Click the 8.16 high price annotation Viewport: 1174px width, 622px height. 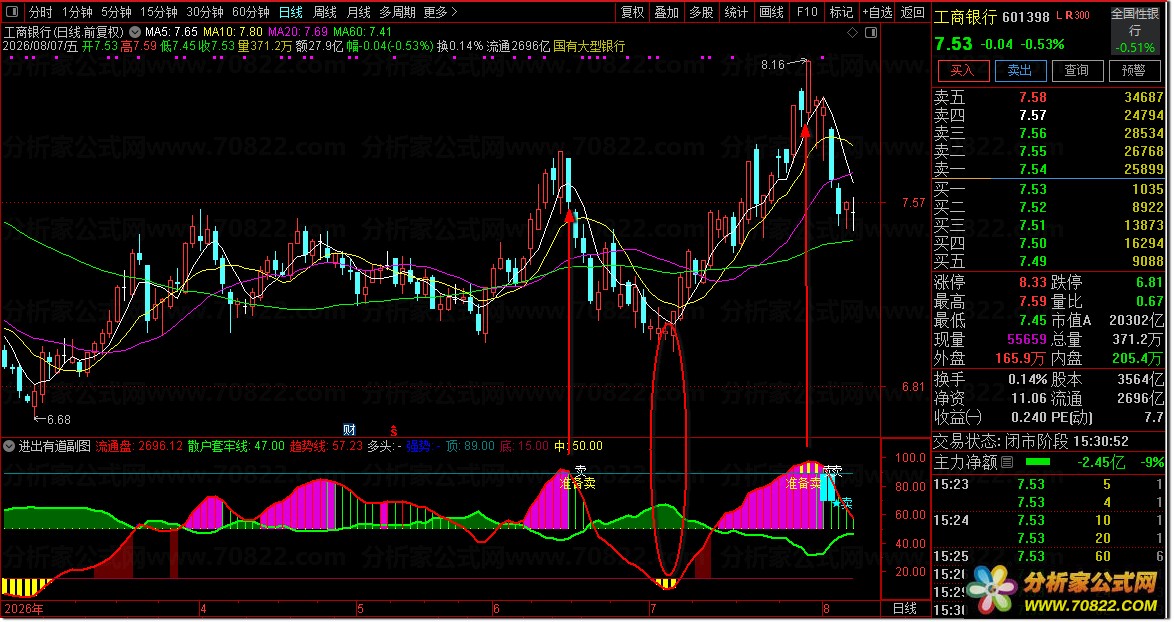[x=773, y=64]
